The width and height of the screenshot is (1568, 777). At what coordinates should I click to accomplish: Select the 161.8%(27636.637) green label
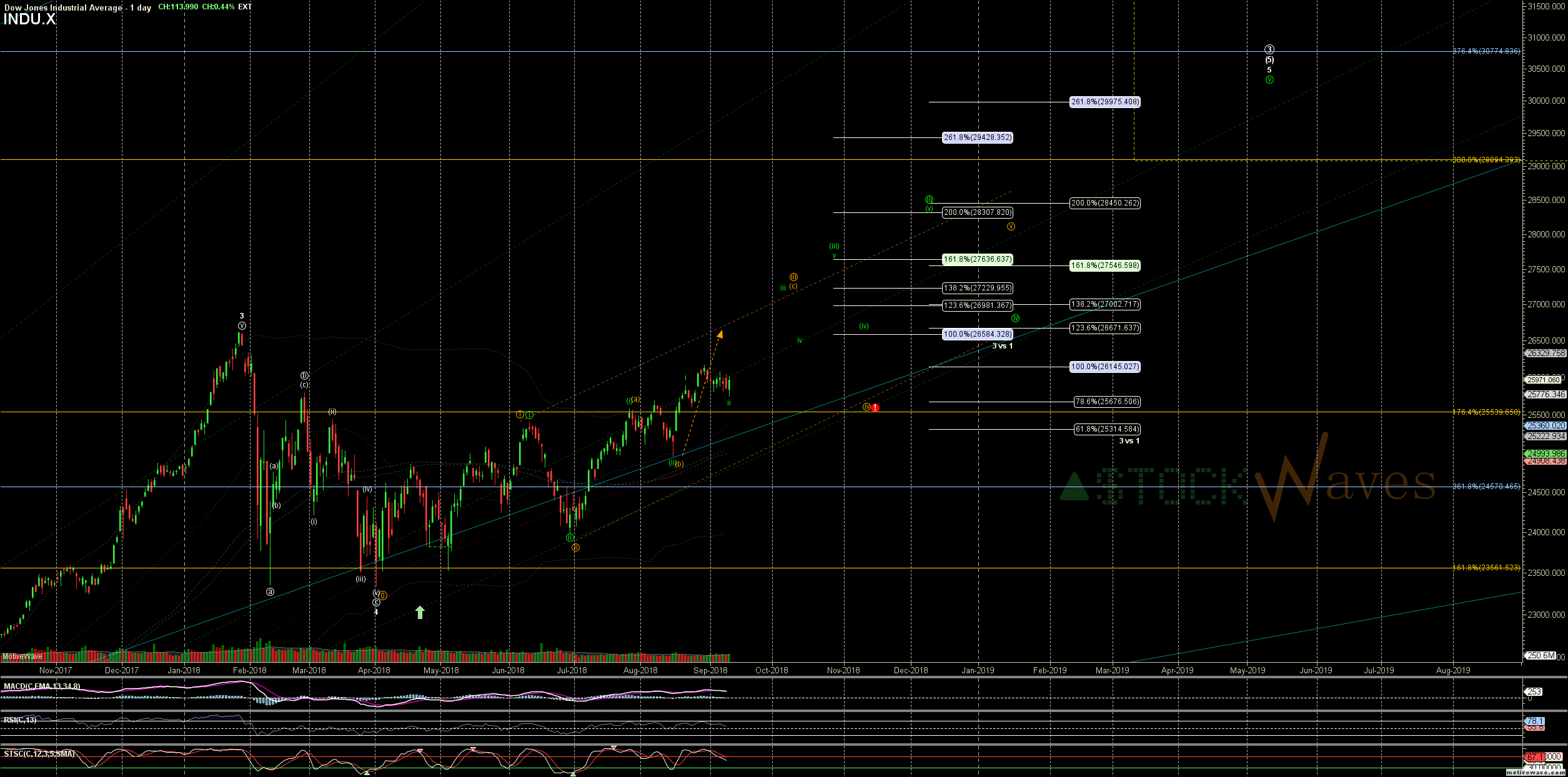977,259
